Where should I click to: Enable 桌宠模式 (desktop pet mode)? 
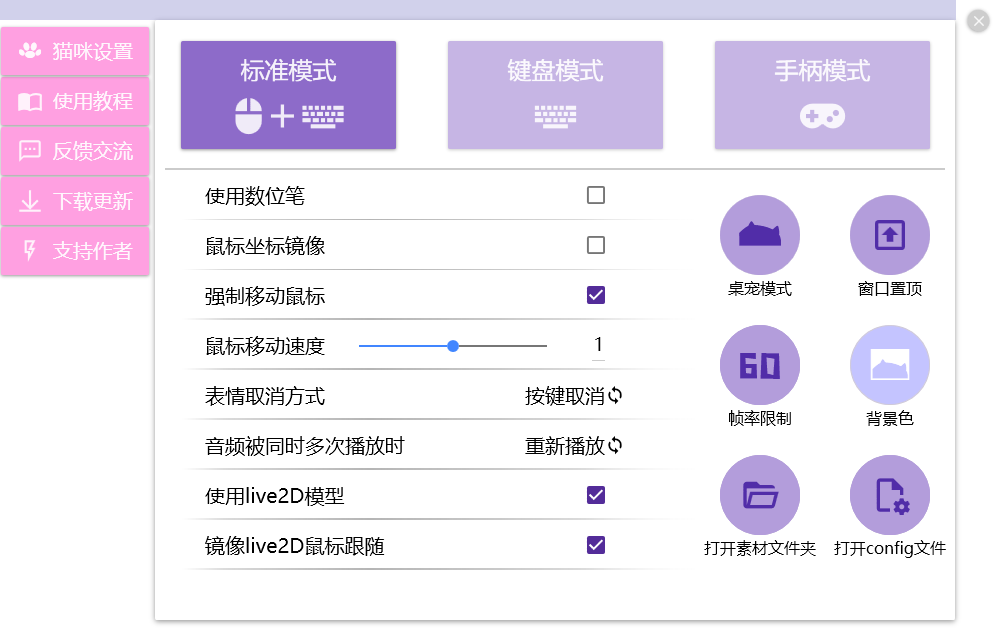point(760,232)
